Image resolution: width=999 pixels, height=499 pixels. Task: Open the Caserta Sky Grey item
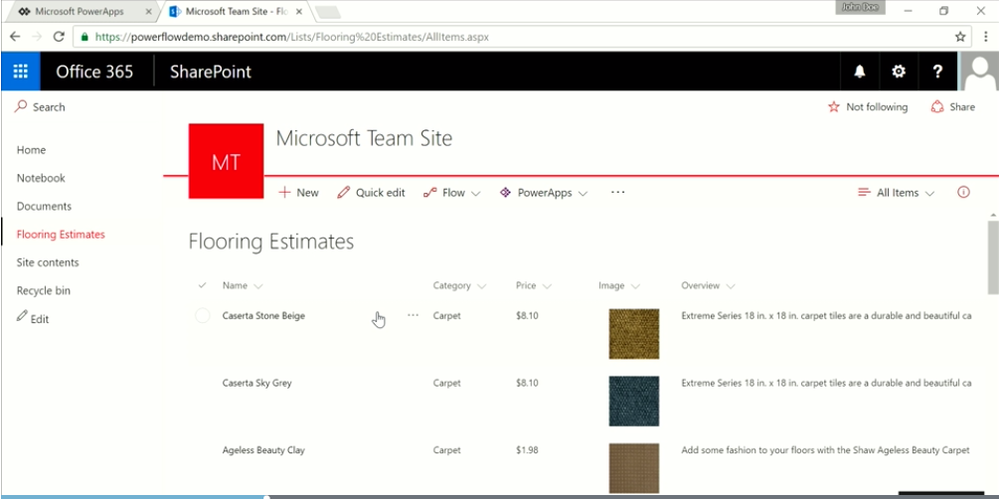(257, 383)
